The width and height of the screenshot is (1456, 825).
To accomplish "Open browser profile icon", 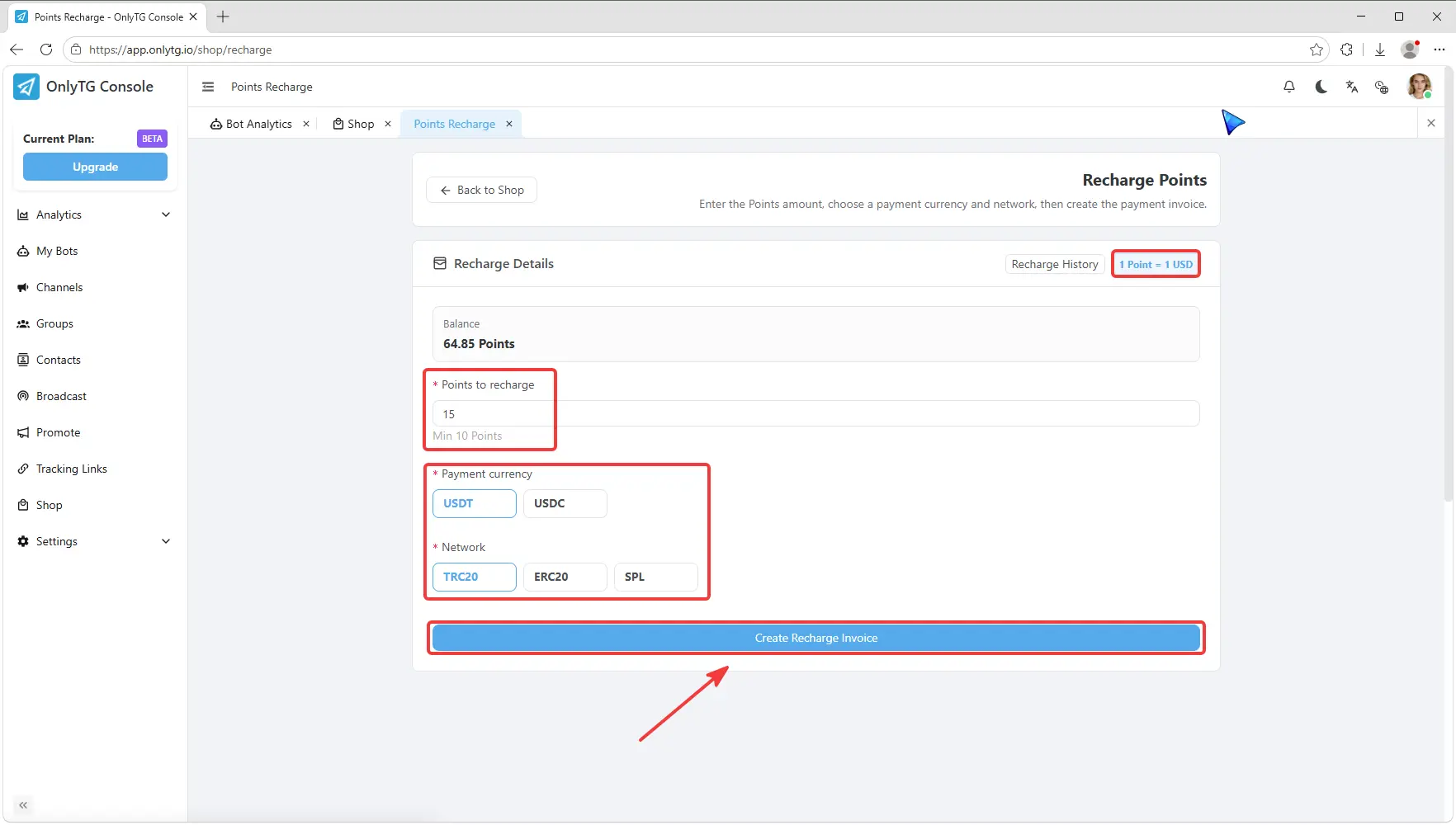I will (1411, 49).
